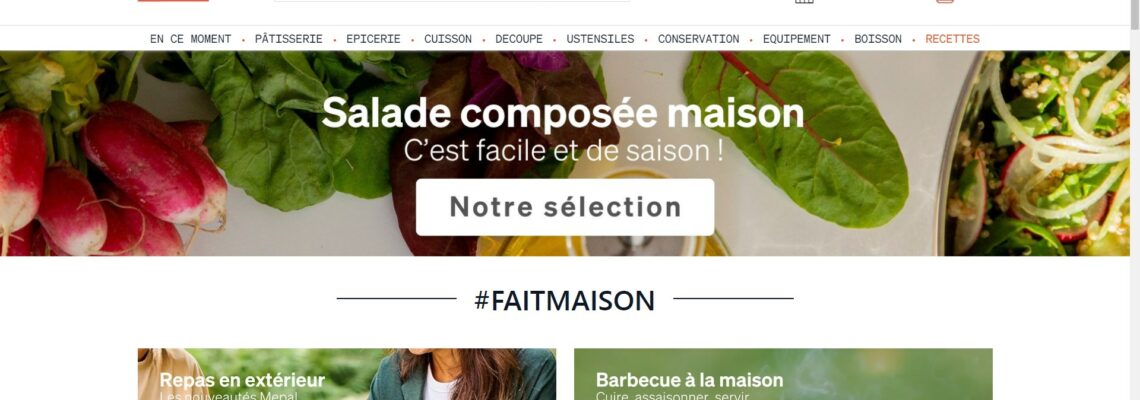Open the EN CE MOMENT menu
This screenshot has width=1140, height=400.
[x=190, y=39]
